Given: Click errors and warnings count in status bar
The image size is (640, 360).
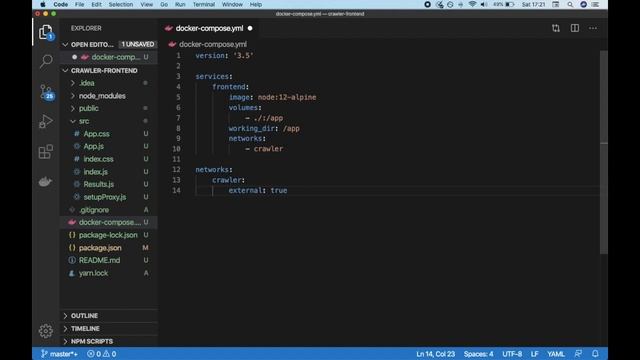Looking at the screenshot, I should (102, 354).
